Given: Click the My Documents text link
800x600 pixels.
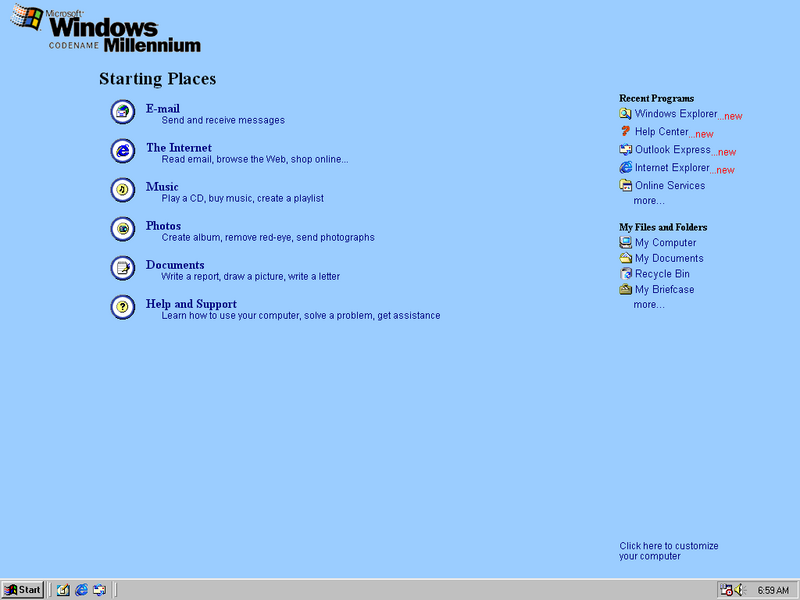Looking at the screenshot, I should tap(669, 258).
